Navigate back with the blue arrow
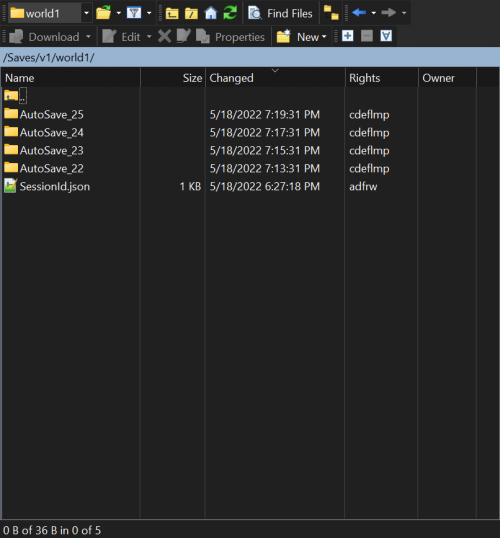500x538 pixels. pyautogui.click(x=359, y=13)
